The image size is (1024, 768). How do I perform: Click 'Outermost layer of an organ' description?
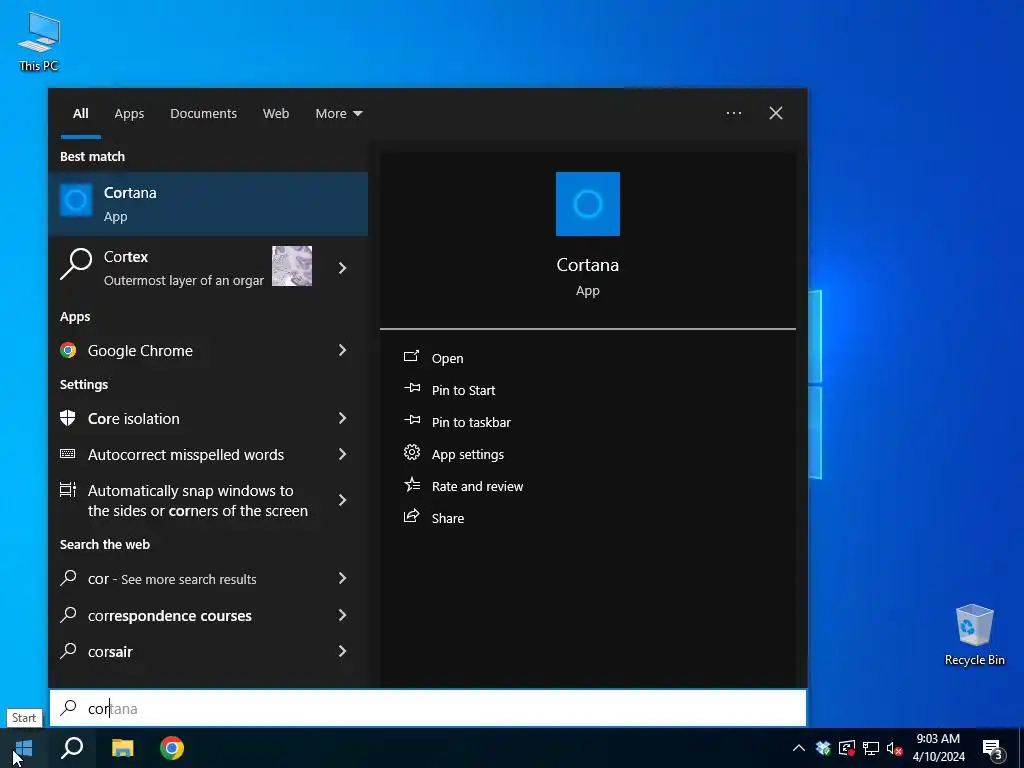tap(184, 280)
